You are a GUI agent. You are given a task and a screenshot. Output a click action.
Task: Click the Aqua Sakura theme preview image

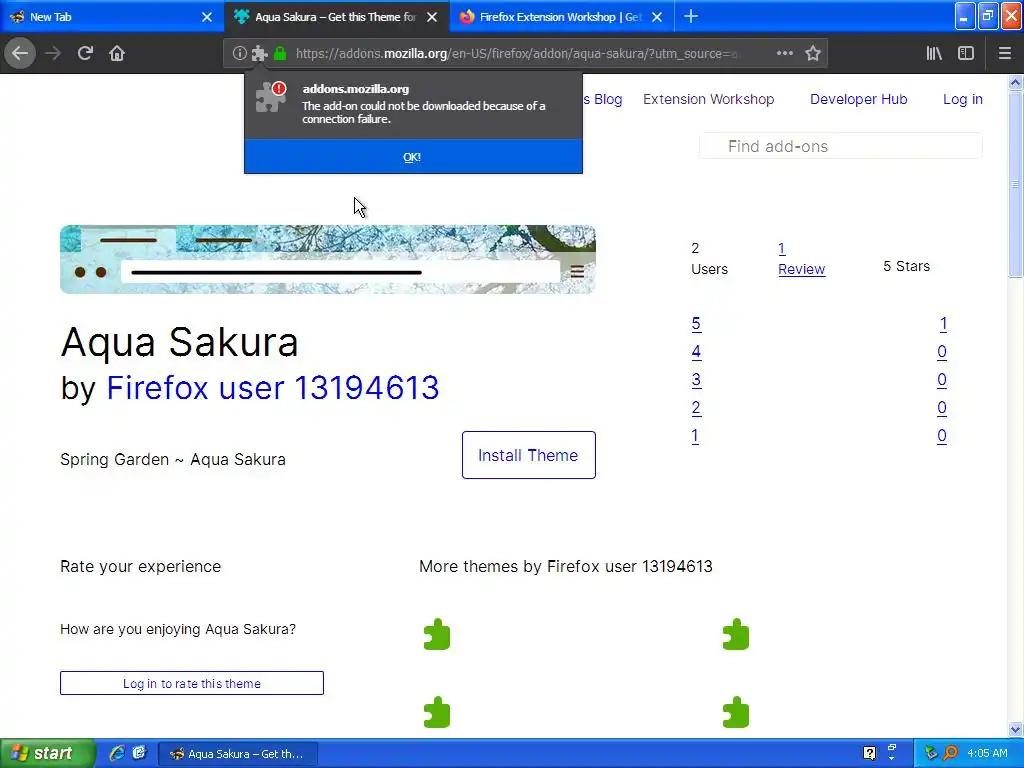[328, 259]
